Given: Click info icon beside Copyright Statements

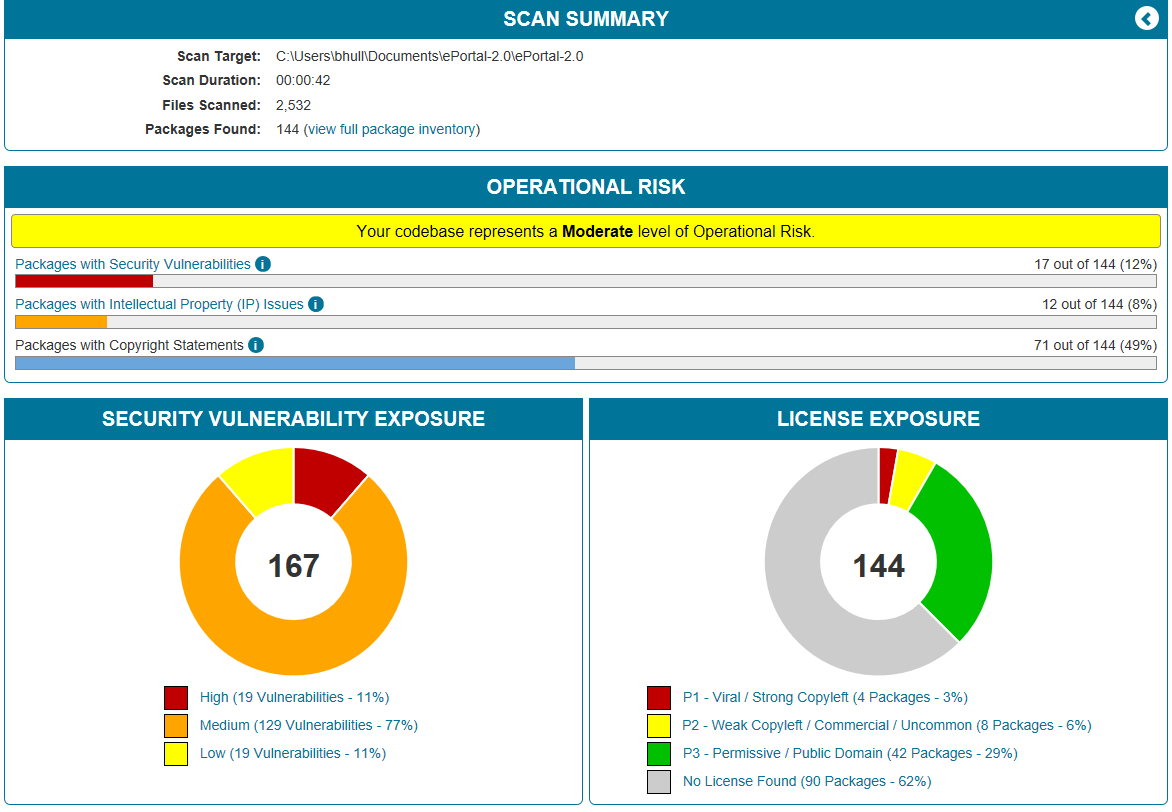Looking at the screenshot, I should click(x=256, y=346).
